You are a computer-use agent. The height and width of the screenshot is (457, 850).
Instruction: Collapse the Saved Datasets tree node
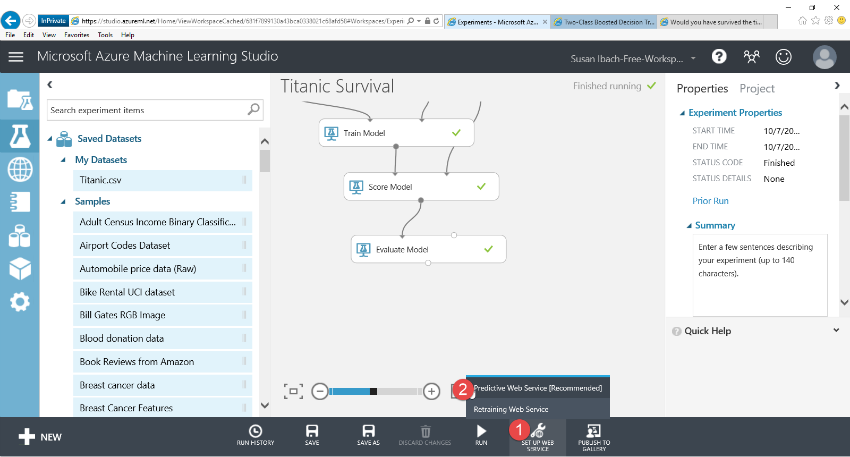tap(50, 139)
